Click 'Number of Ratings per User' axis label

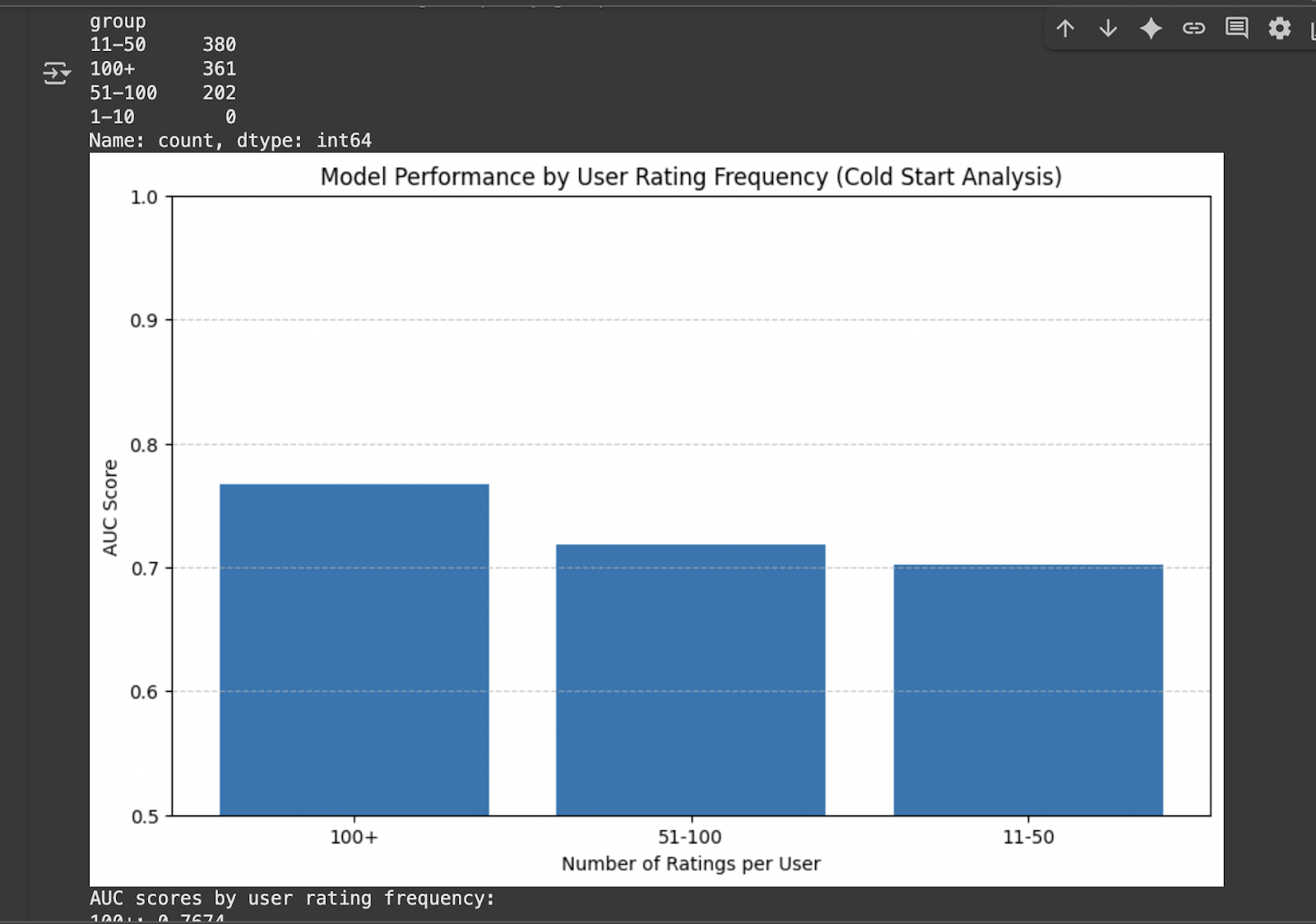[690, 863]
